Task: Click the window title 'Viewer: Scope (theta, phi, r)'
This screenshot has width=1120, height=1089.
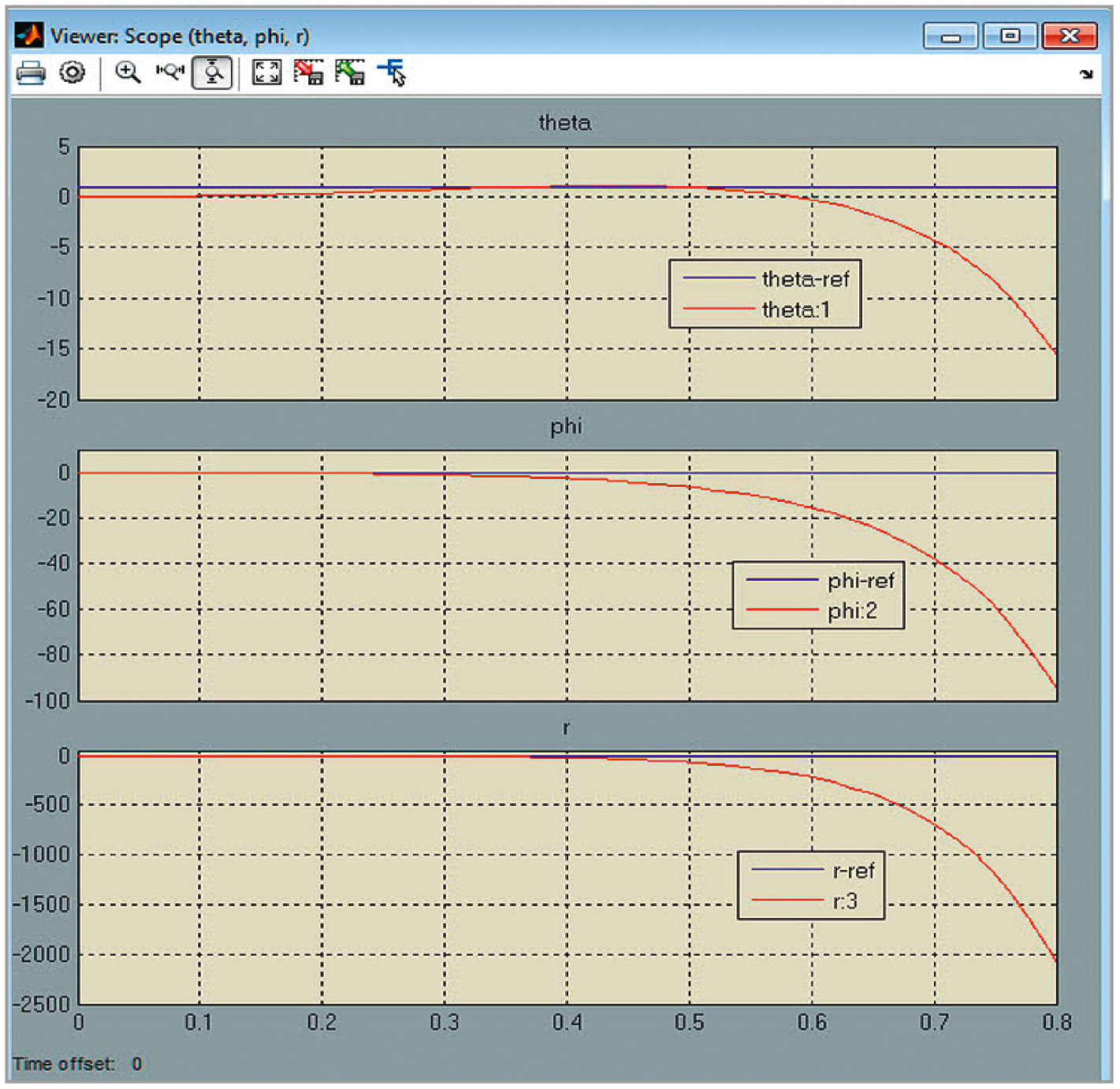Action: [180, 36]
